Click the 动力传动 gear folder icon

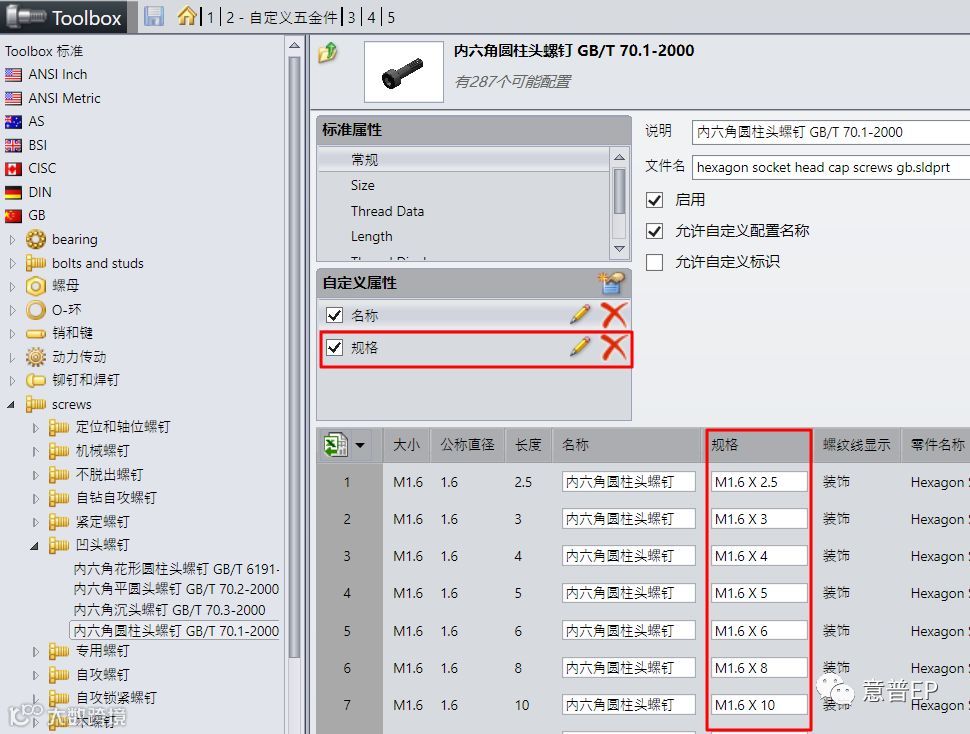[x=36, y=357]
